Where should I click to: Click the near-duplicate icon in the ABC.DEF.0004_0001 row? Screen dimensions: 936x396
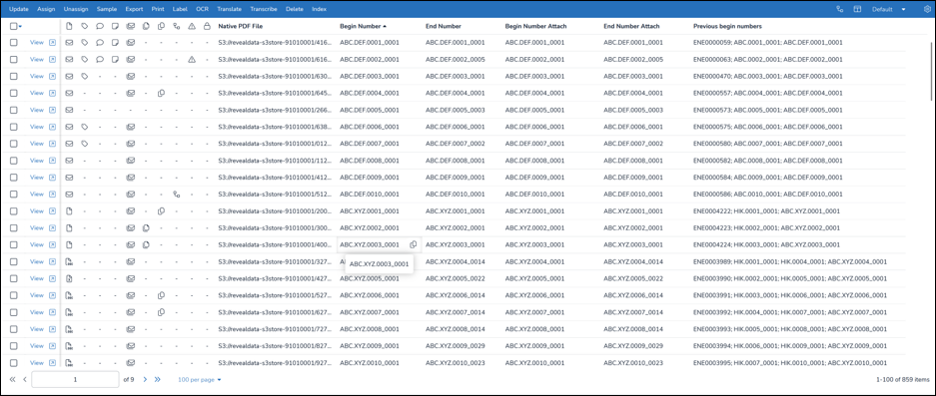161,93
